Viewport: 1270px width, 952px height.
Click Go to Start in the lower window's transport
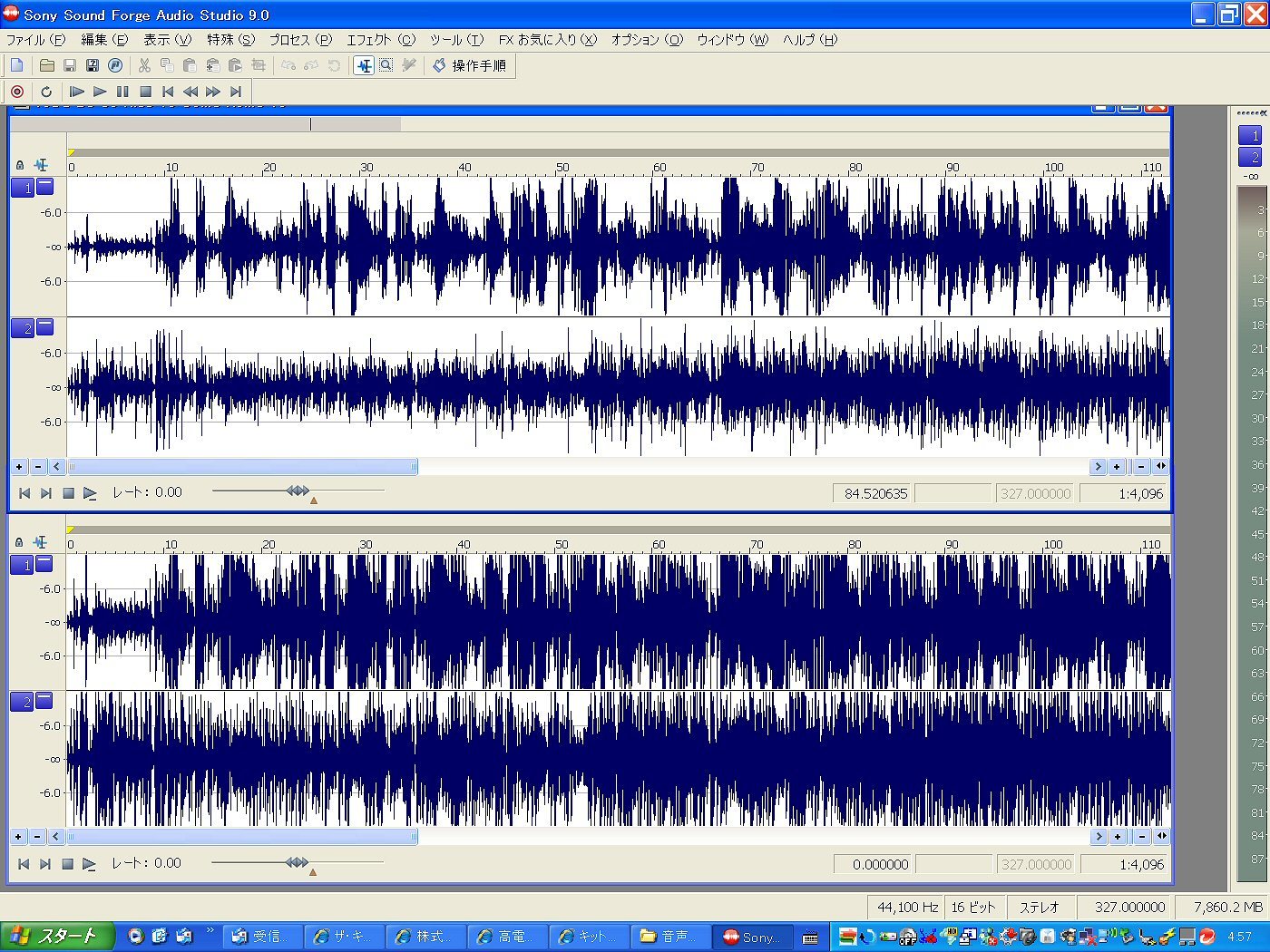tap(24, 864)
